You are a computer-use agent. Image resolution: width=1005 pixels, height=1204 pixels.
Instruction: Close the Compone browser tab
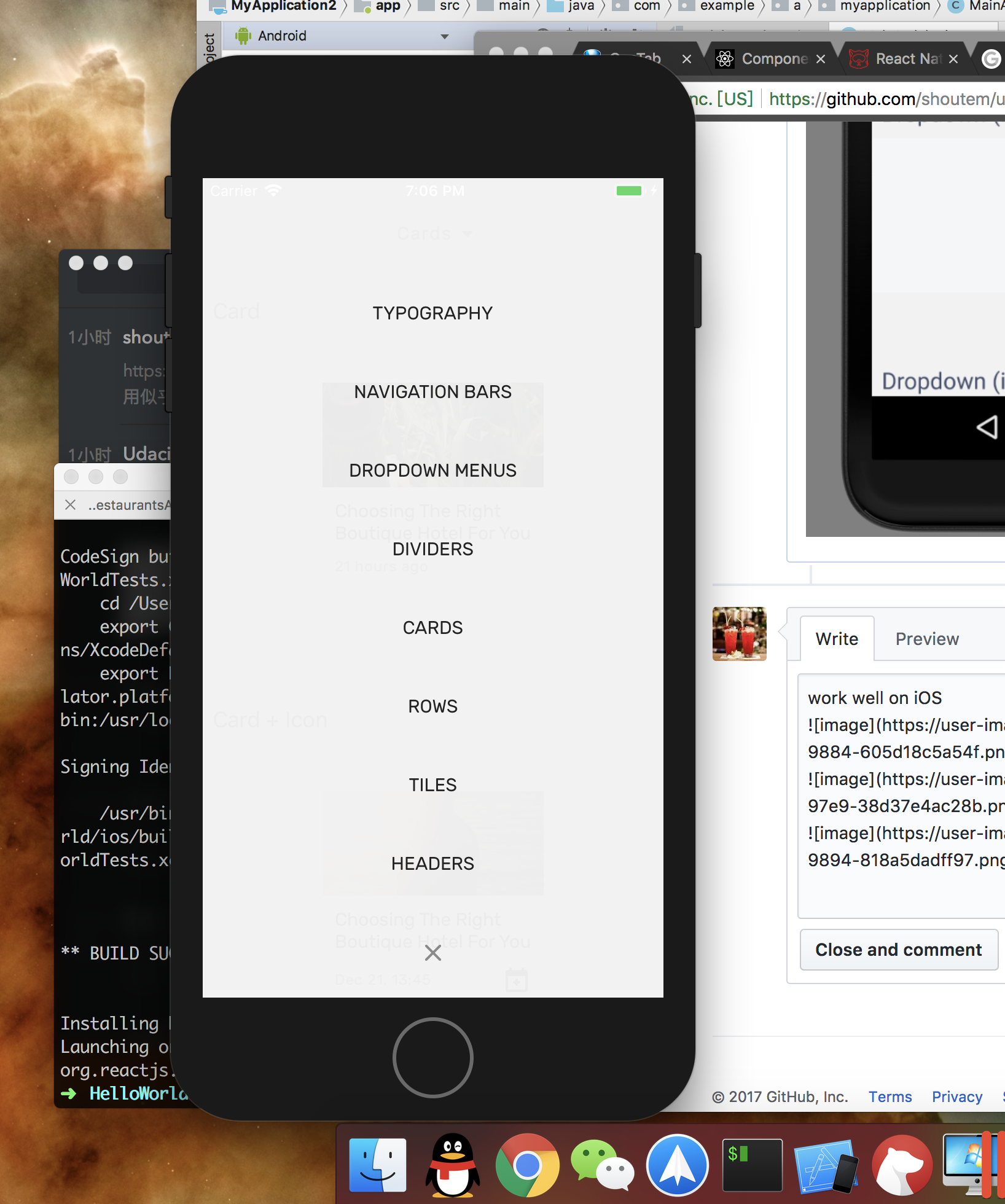[821, 59]
